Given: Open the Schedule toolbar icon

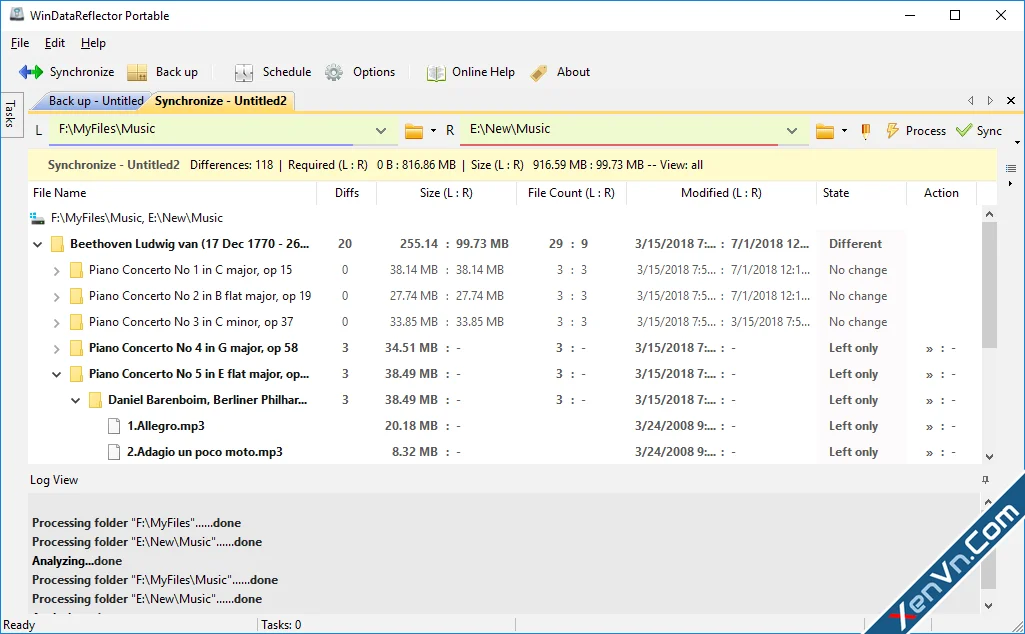Looking at the screenshot, I should click(244, 72).
